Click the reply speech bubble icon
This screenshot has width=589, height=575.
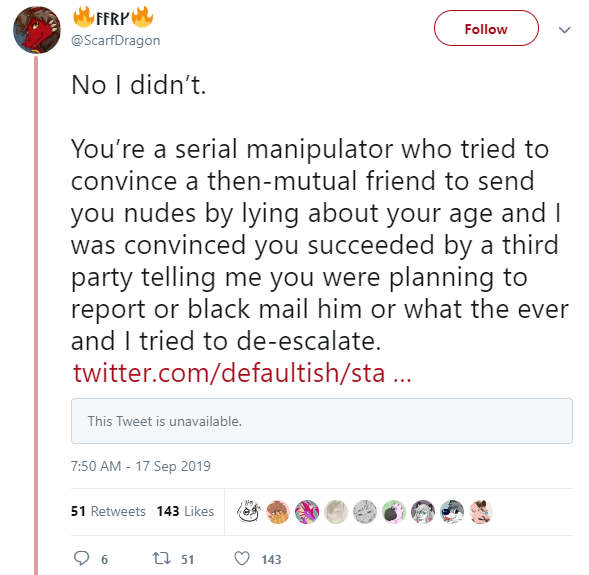pos(82,558)
